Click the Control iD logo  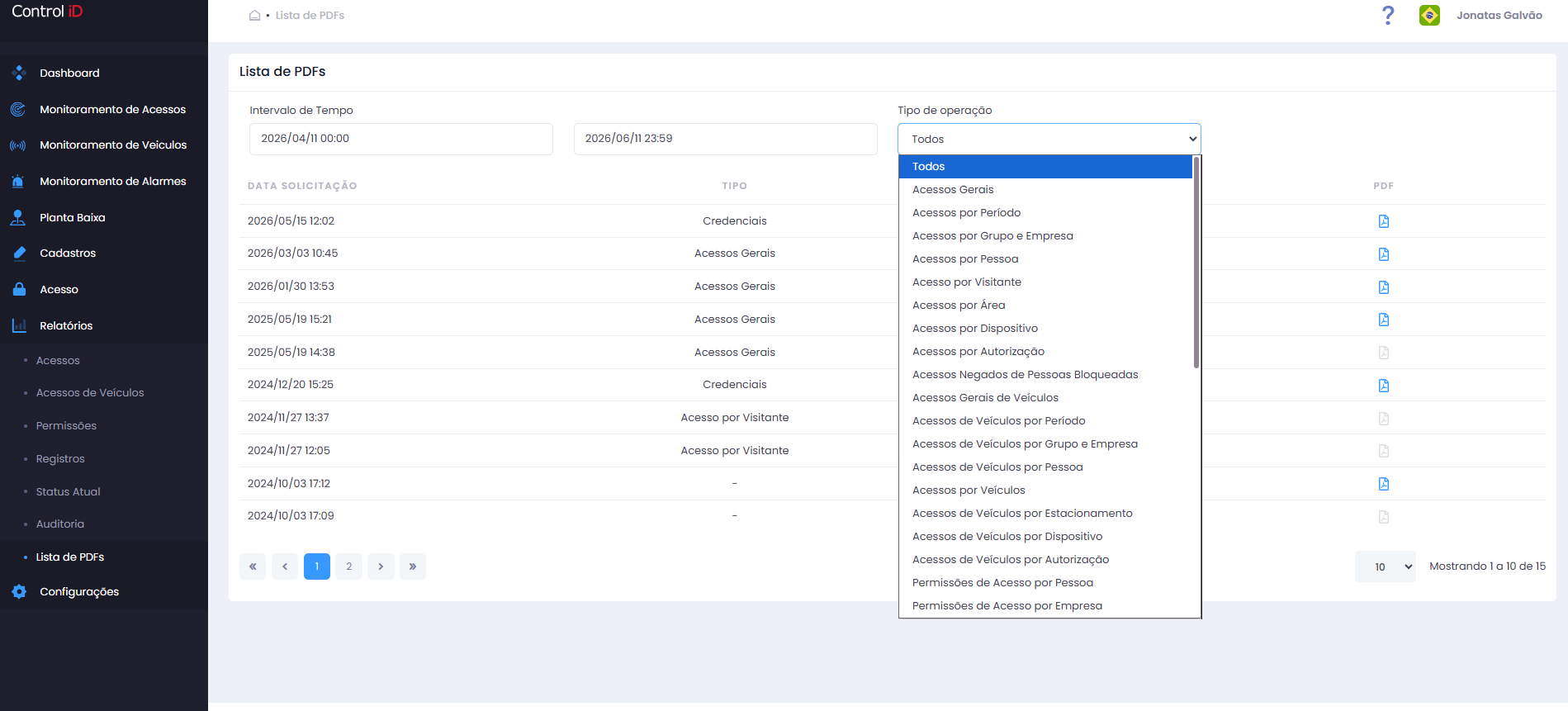(47, 12)
